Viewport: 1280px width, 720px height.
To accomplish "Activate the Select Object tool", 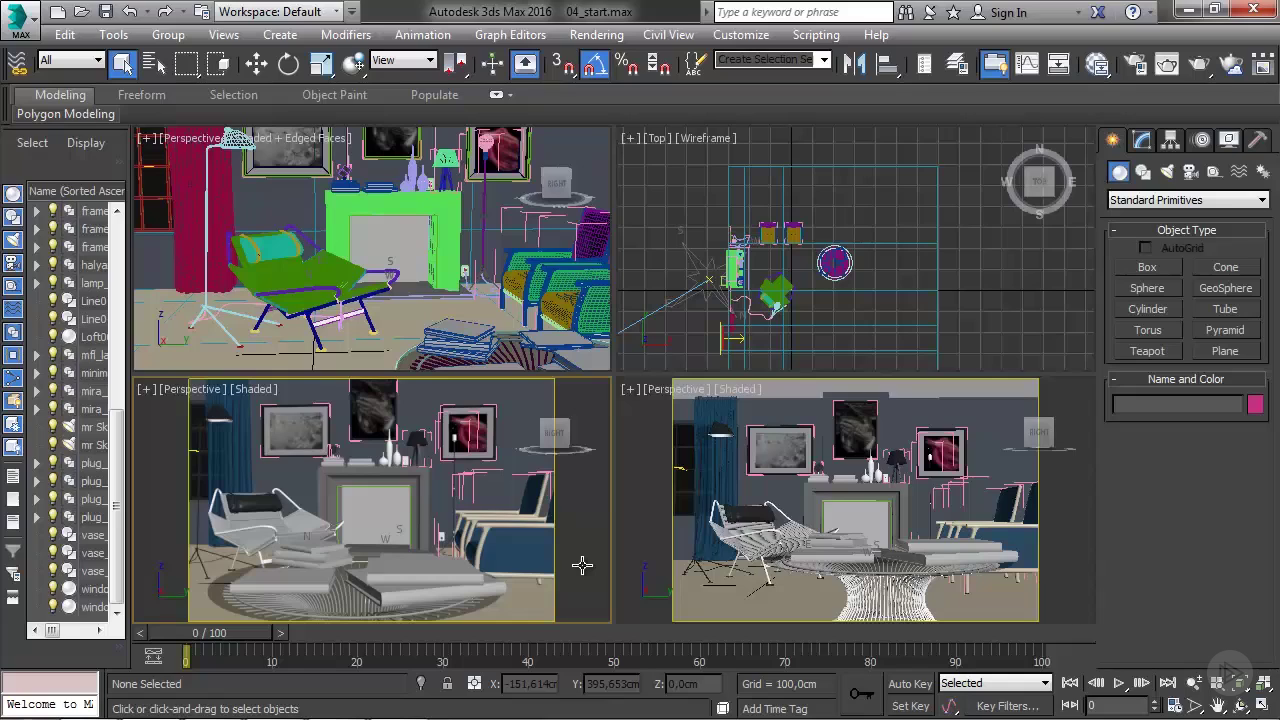I will point(122,63).
